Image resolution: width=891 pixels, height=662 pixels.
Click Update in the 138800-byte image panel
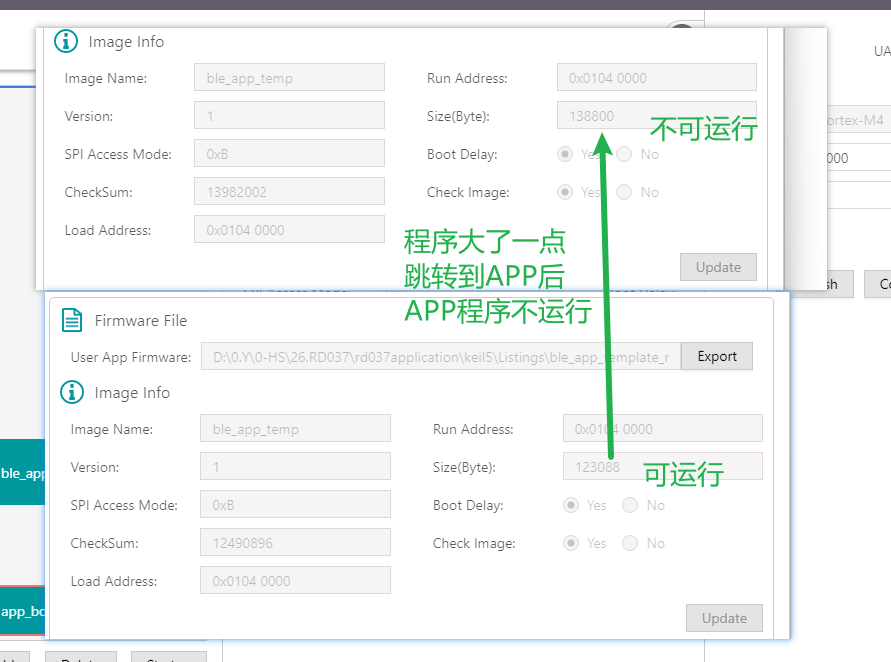tap(718, 267)
